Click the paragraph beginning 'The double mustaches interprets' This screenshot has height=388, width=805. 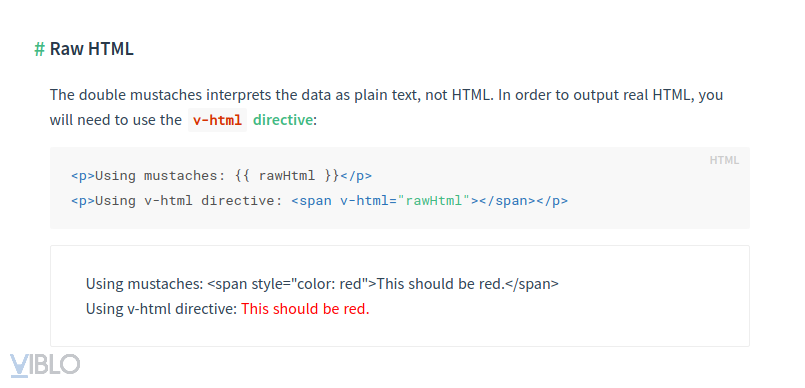pyautogui.click(x=386, y=108)
